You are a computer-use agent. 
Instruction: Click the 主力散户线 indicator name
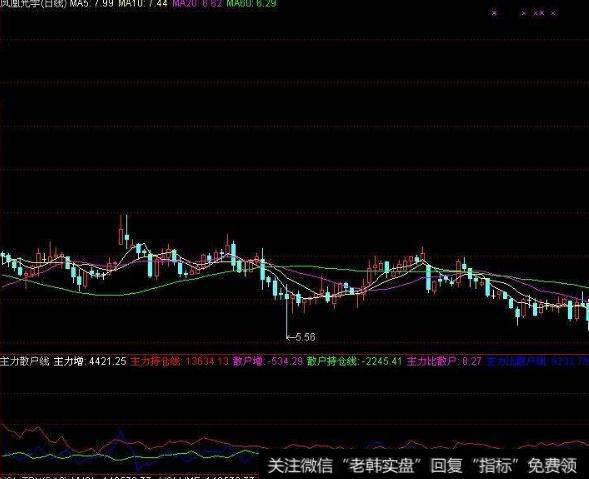25,361
